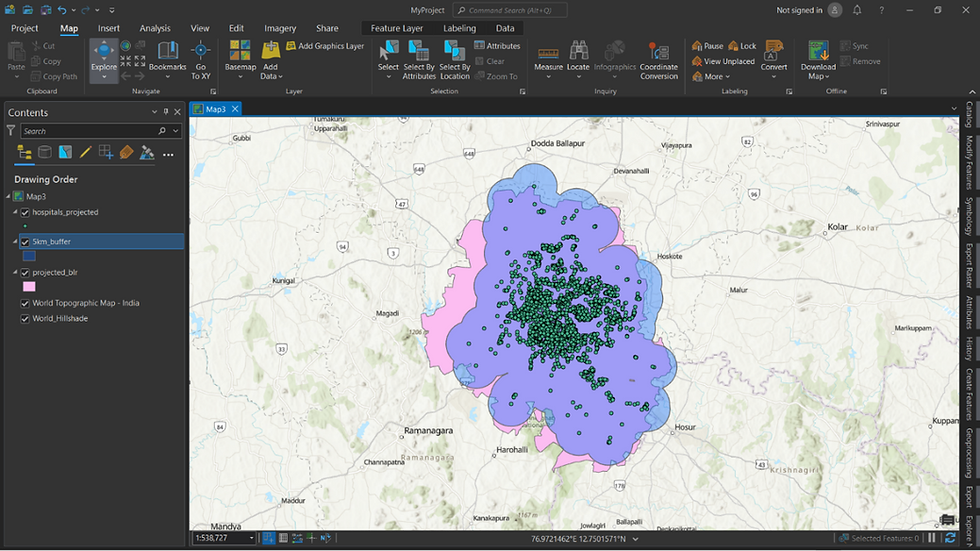
Task: Open the Labeling contextual tab
Action: [459, 28]
